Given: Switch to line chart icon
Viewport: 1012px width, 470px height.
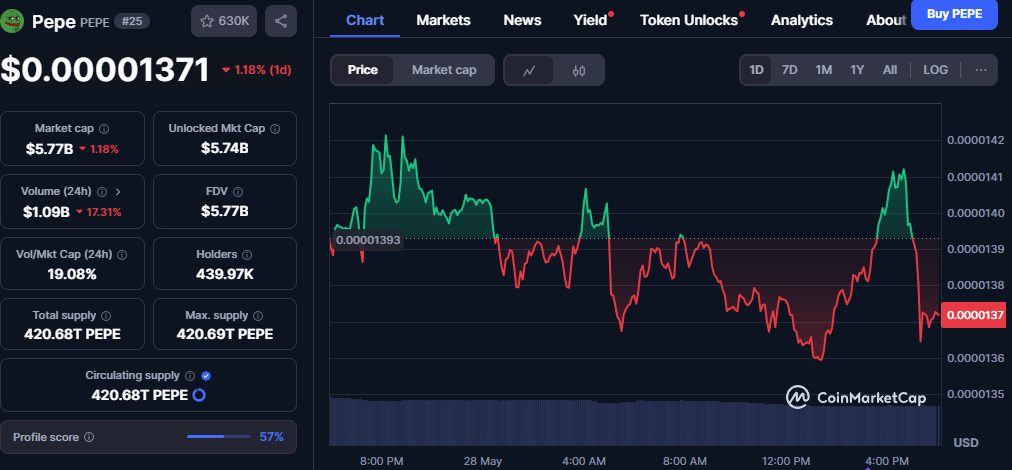Looking at the screenshot, I should [x=529, y=70].
